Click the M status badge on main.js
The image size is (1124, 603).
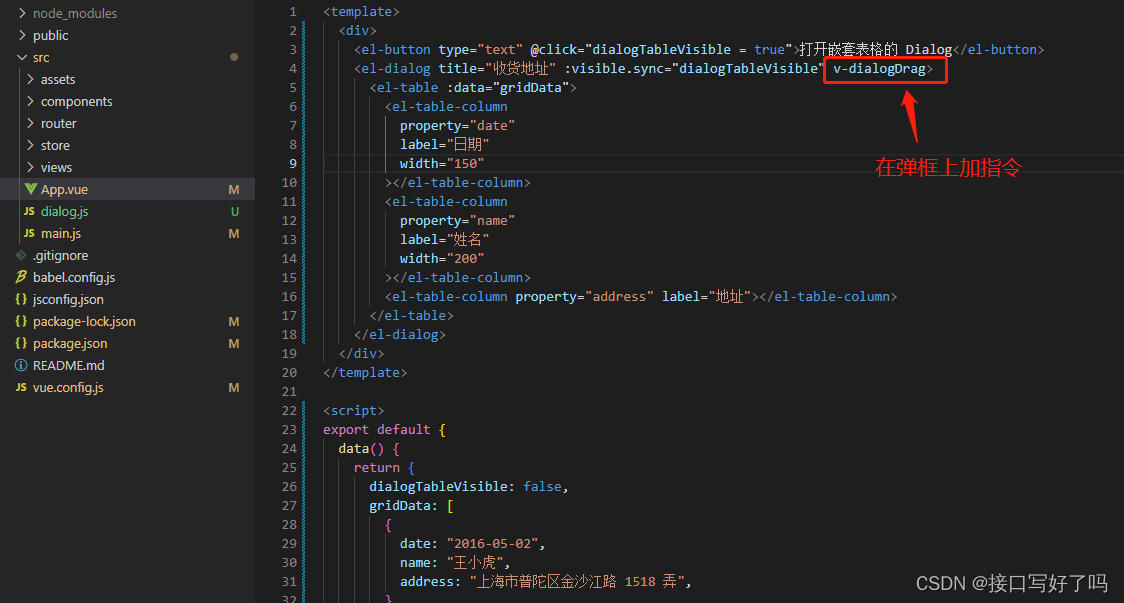pos(234,234)
